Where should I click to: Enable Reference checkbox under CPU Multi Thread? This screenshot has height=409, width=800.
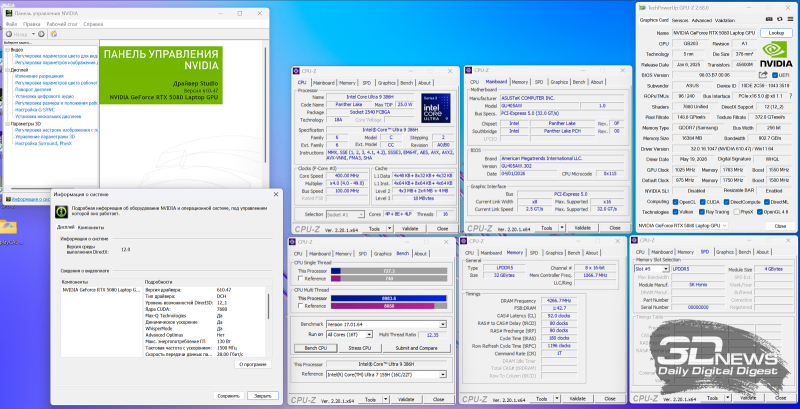(301, 305)
